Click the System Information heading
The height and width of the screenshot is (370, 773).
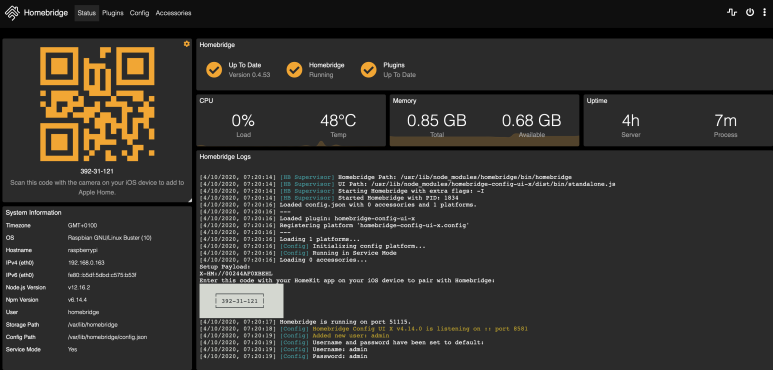click(x=34, y=213)
